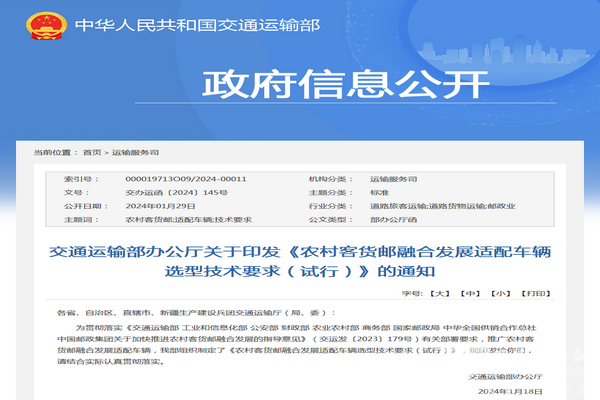Open 运输服务司 in the breadcrumb path
Viewport: 600px width, 400px height.
coord(135,152)
